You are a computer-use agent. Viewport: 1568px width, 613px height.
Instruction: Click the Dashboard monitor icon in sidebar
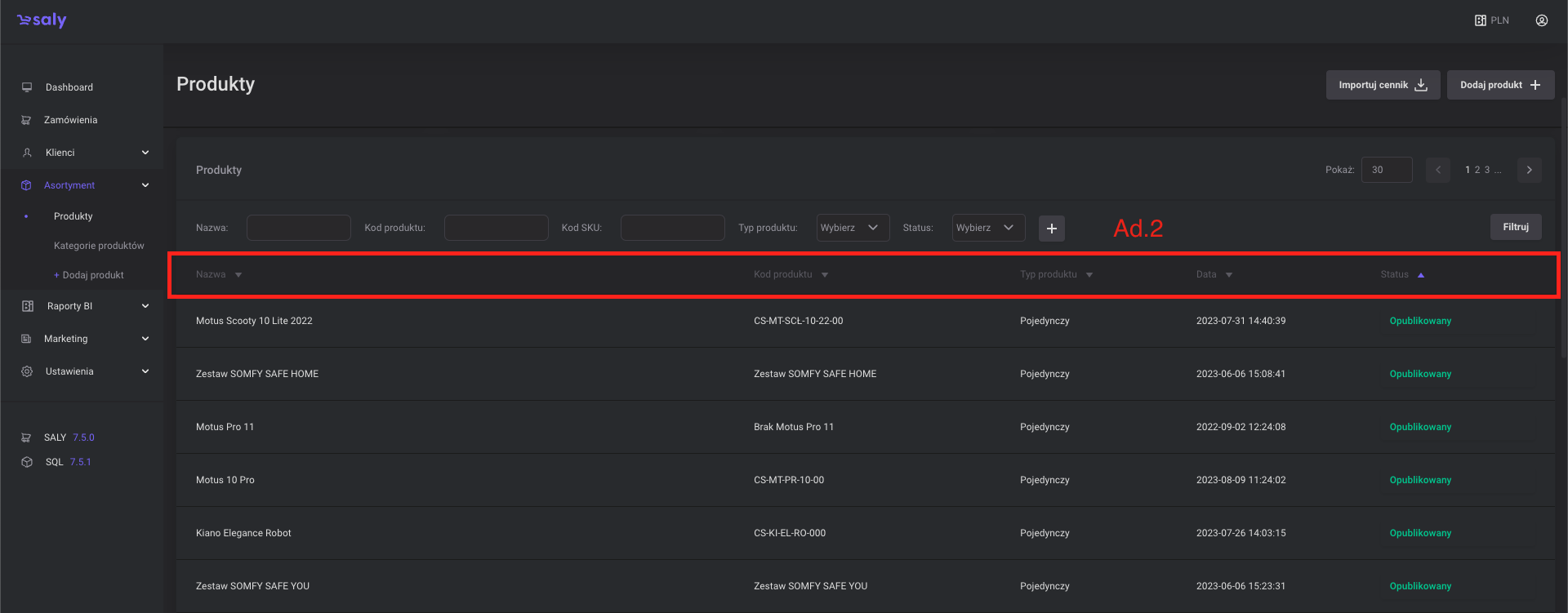pyautogui.click(x=27, y=87)
